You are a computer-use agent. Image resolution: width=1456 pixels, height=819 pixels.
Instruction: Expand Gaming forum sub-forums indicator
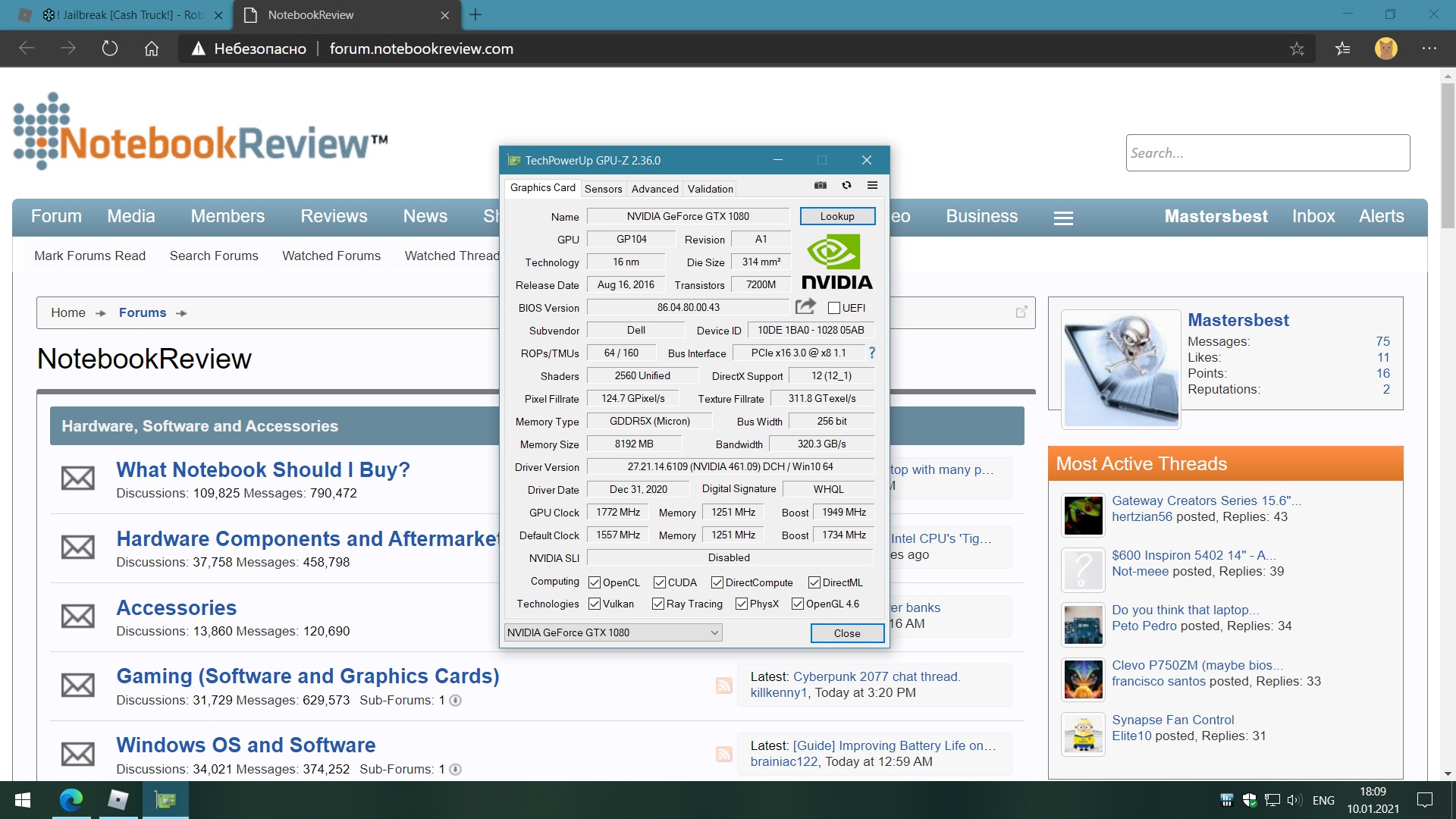[455, 700]
